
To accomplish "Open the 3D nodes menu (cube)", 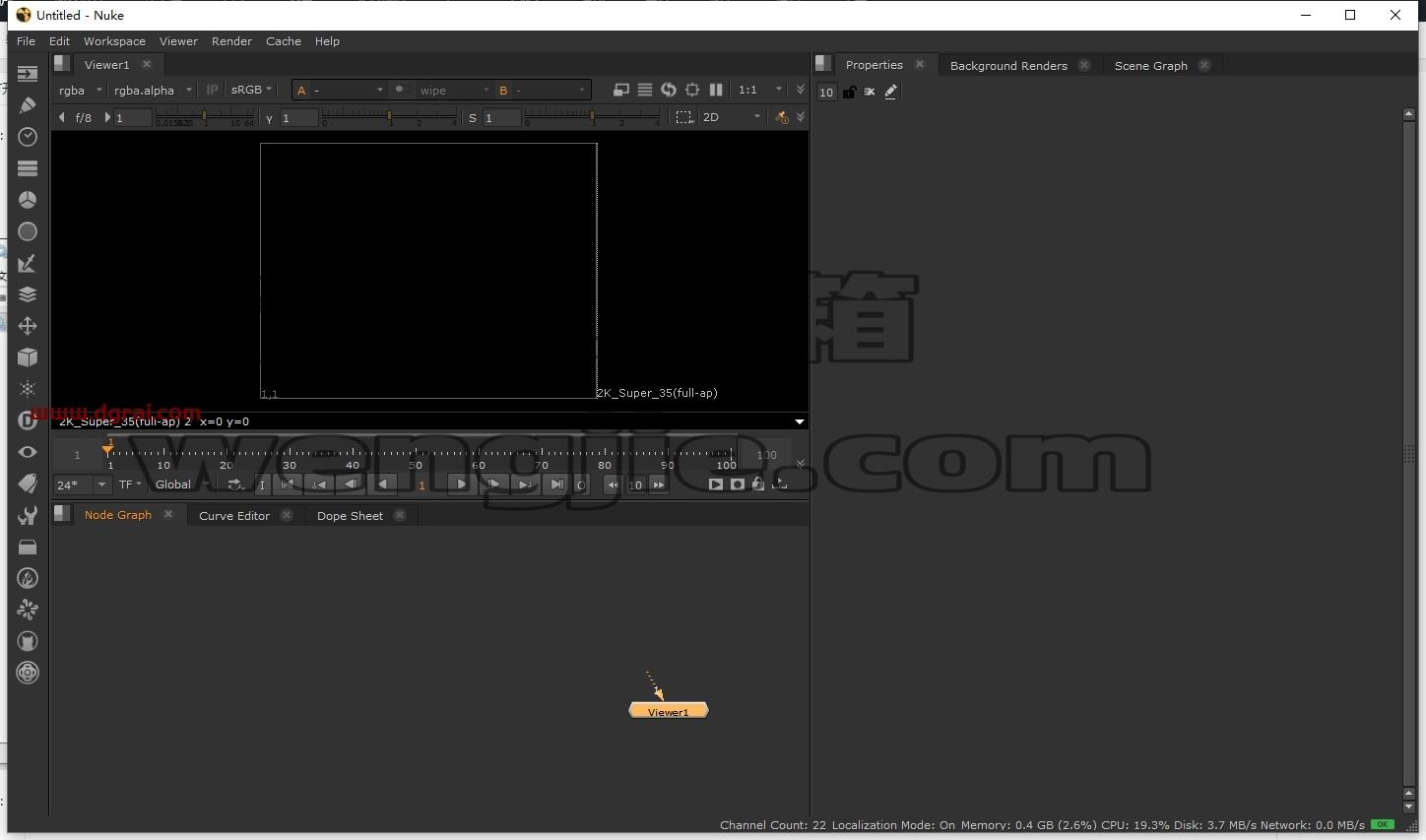I will [28, 357].
